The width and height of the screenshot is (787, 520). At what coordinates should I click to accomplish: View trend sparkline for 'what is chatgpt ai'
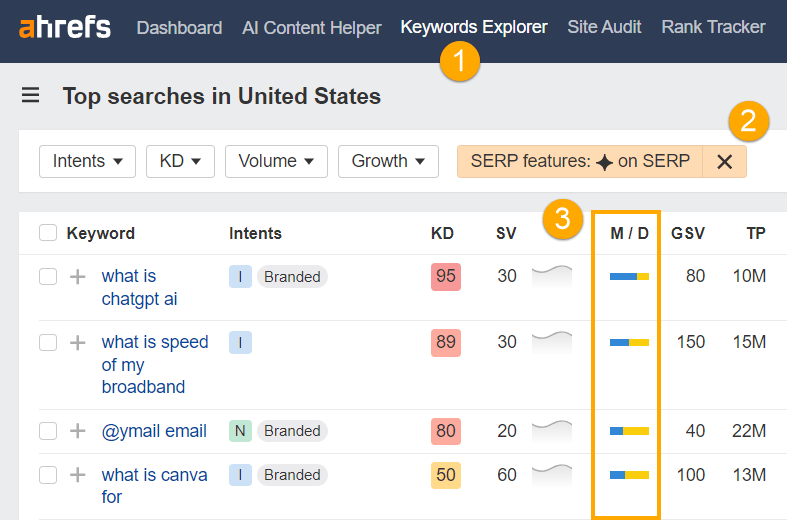click(x=552, y=275)
